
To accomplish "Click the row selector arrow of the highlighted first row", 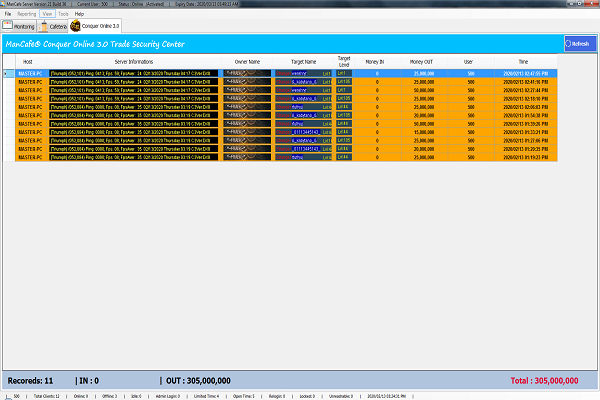I will (8, 73).
